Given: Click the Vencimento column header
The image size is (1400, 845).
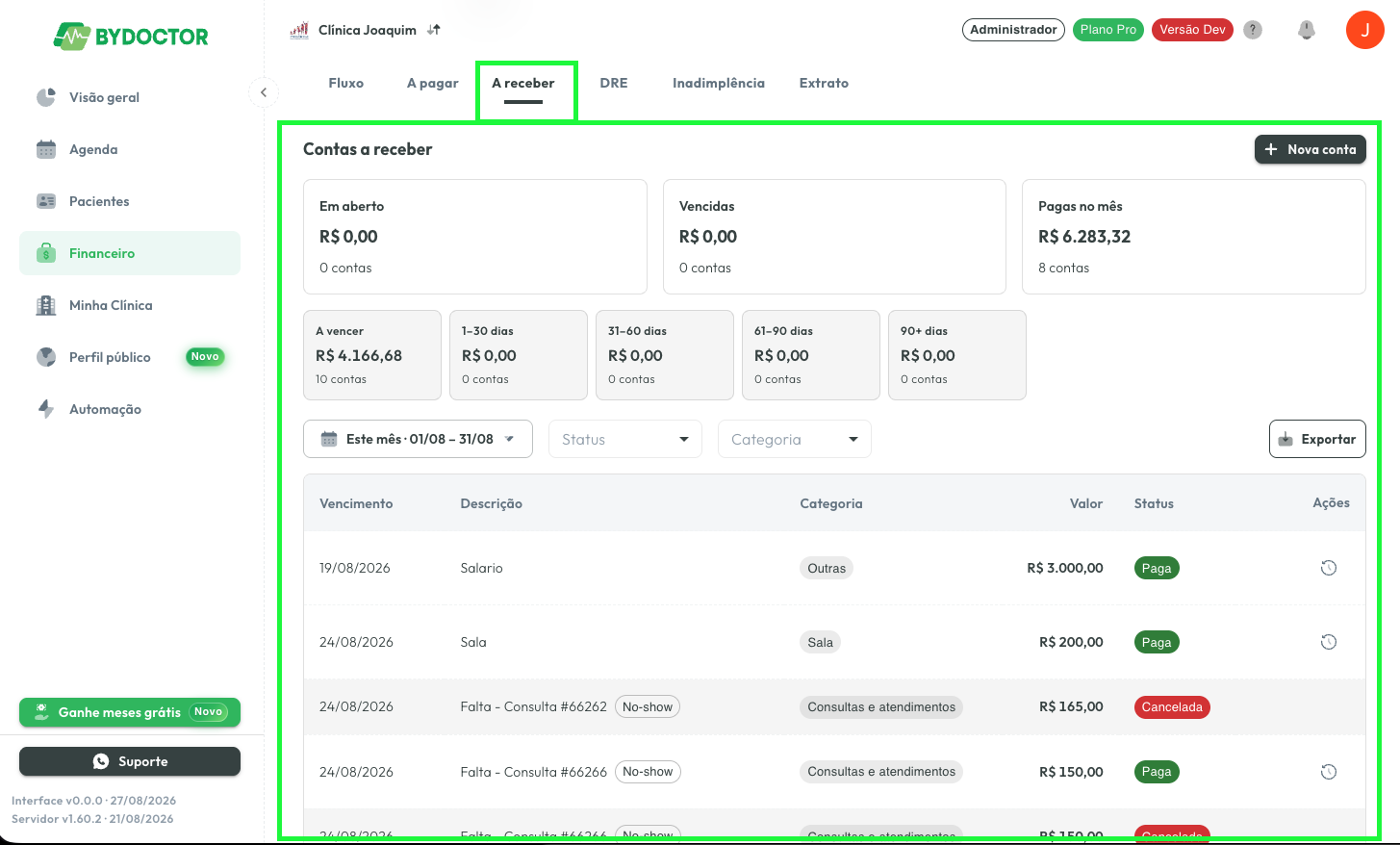Looking at the screenshot, I should [x=356, y=503].
